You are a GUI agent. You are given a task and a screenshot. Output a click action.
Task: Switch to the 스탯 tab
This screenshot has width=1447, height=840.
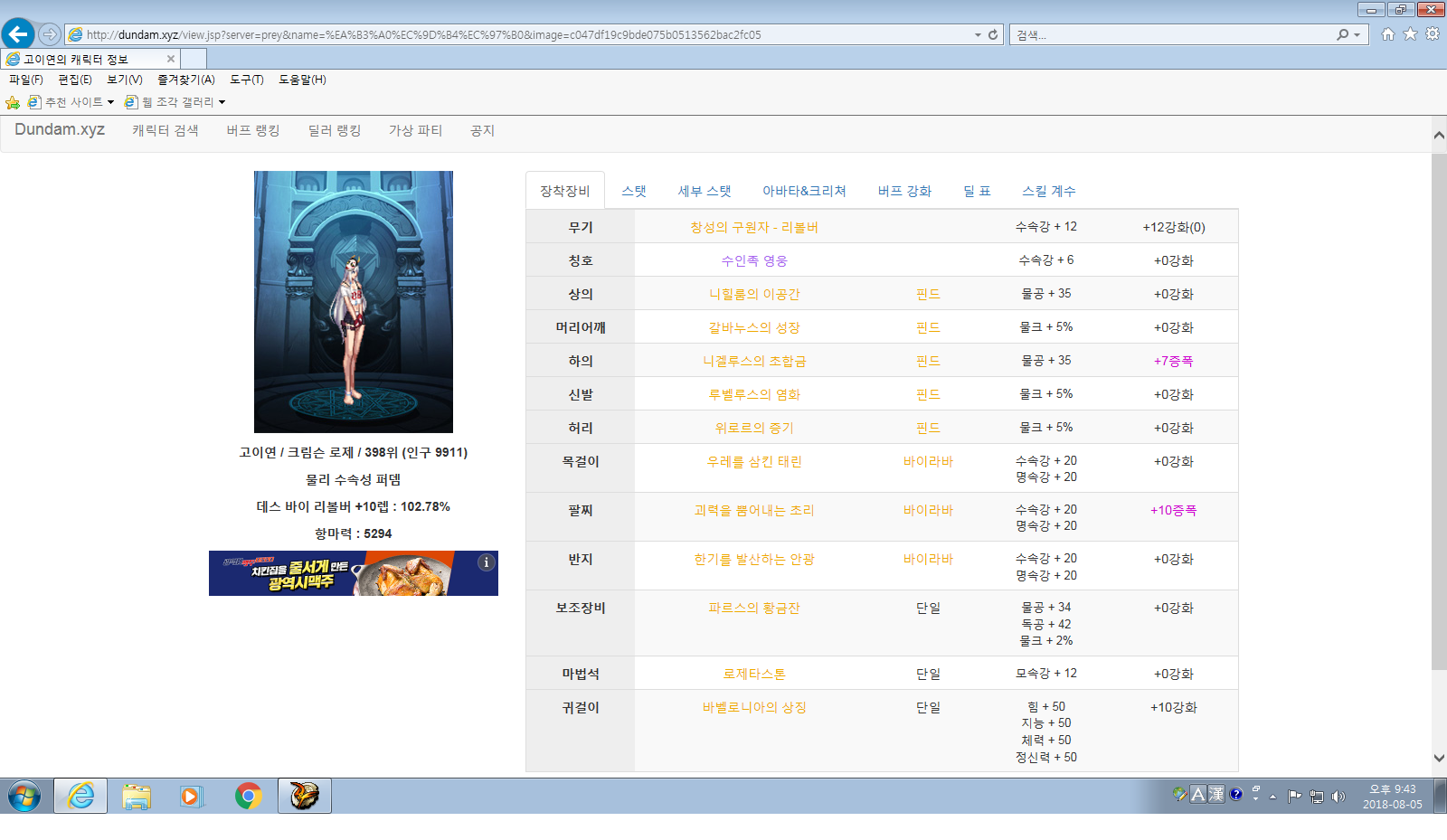click(634, 191)
